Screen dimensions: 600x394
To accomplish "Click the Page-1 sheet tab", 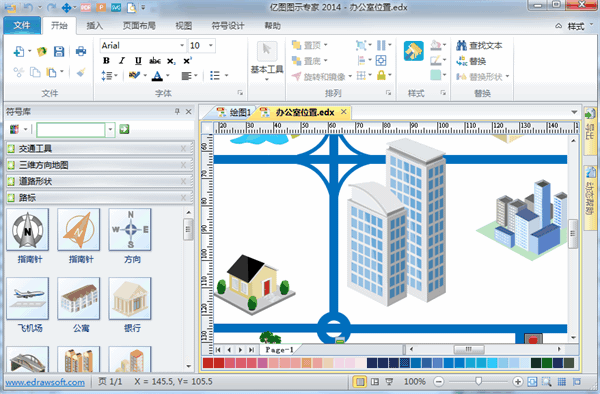I will point(280,350).
